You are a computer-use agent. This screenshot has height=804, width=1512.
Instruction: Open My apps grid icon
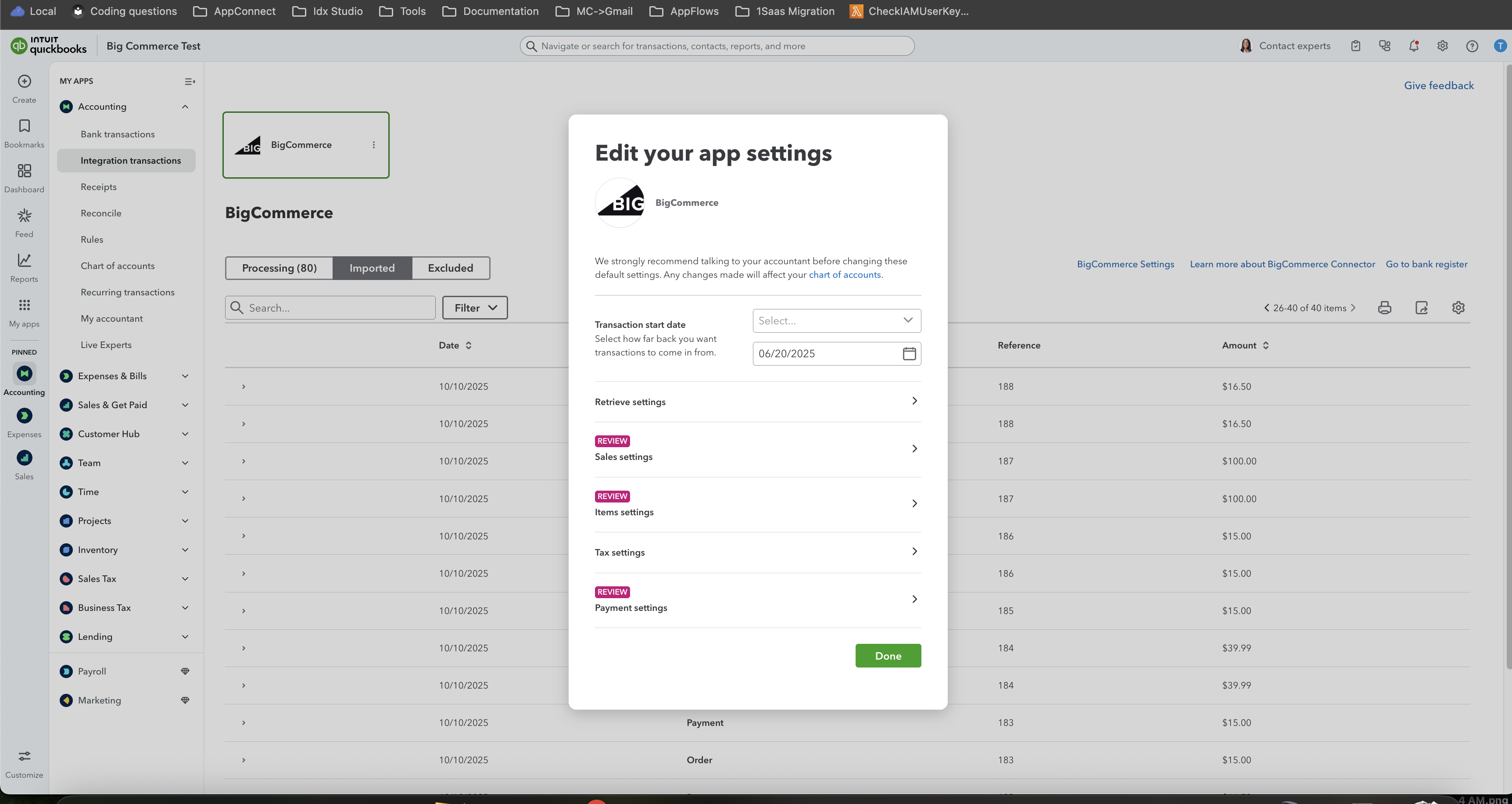(x=24, y=305)
